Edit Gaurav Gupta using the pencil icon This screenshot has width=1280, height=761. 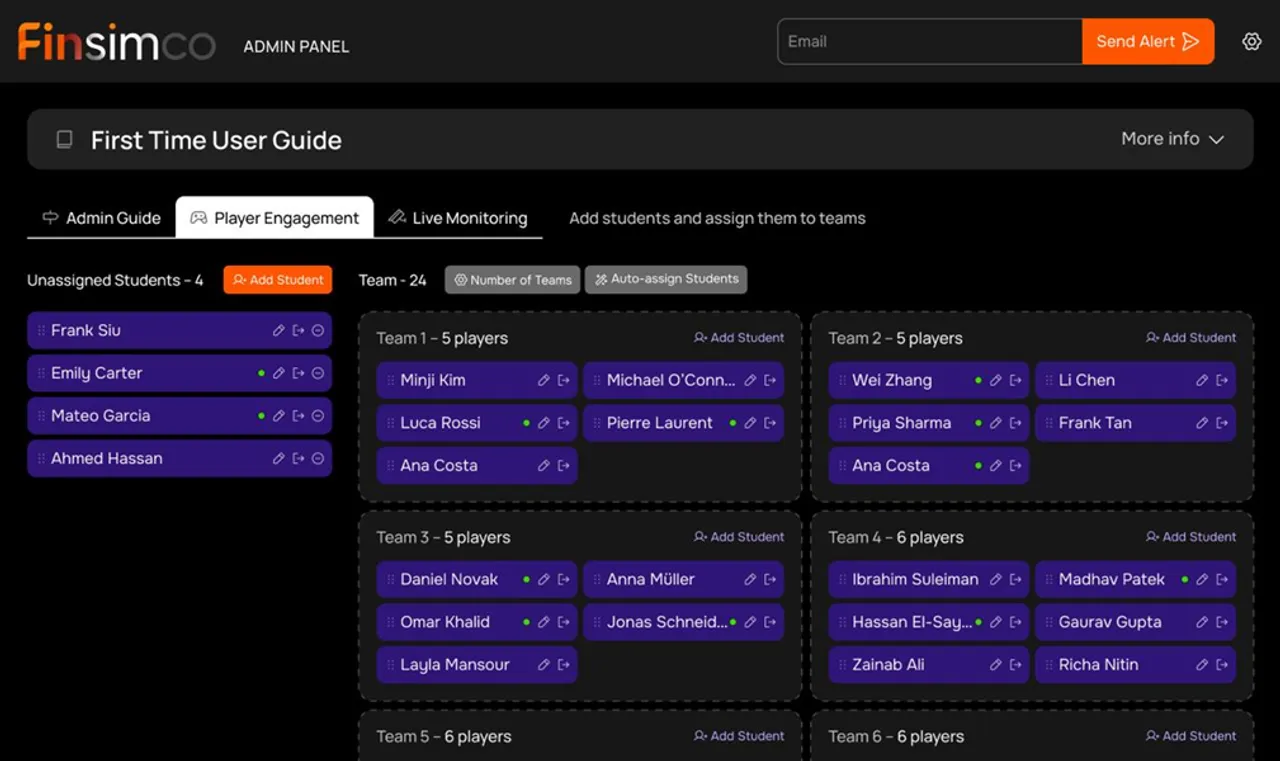[x=1202, y=622]
